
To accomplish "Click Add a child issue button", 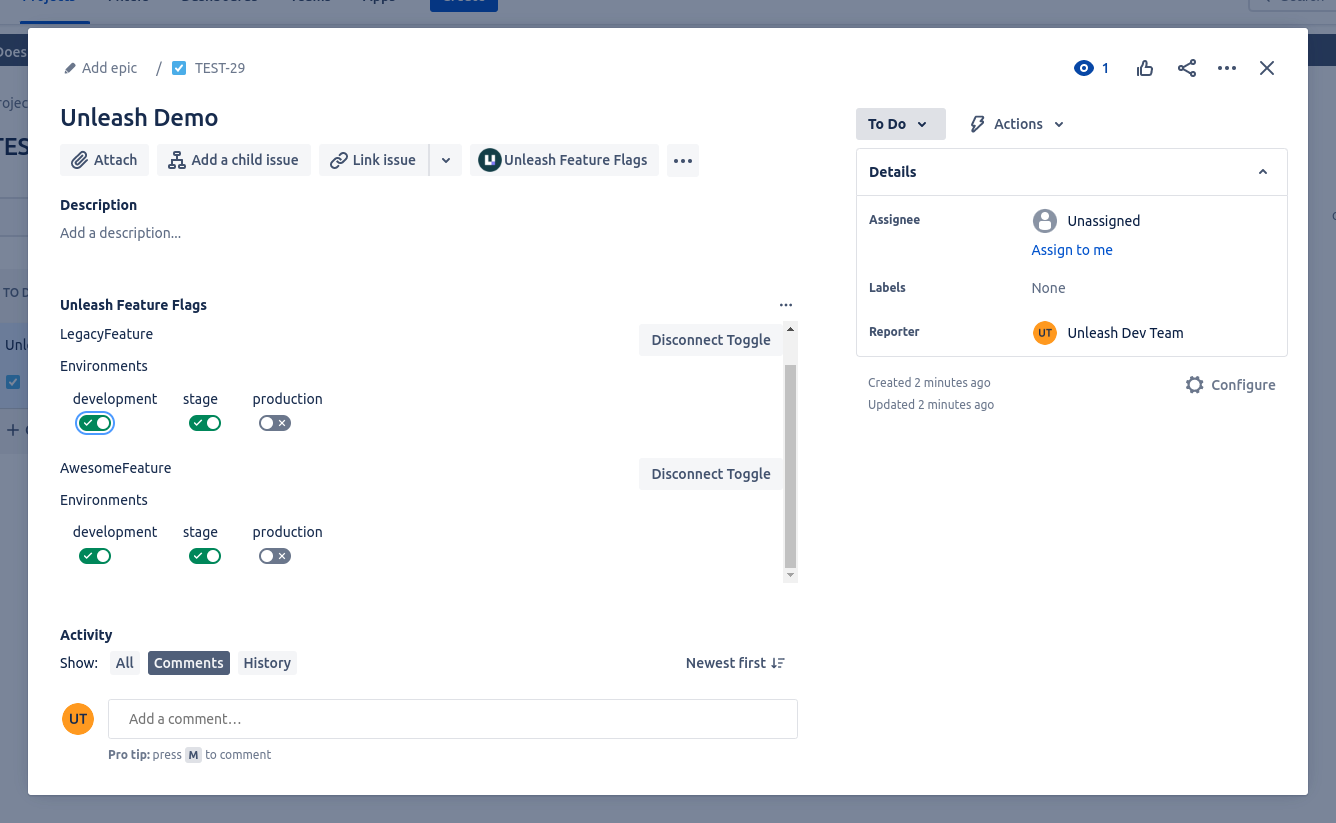I will [x=234, y=160].
